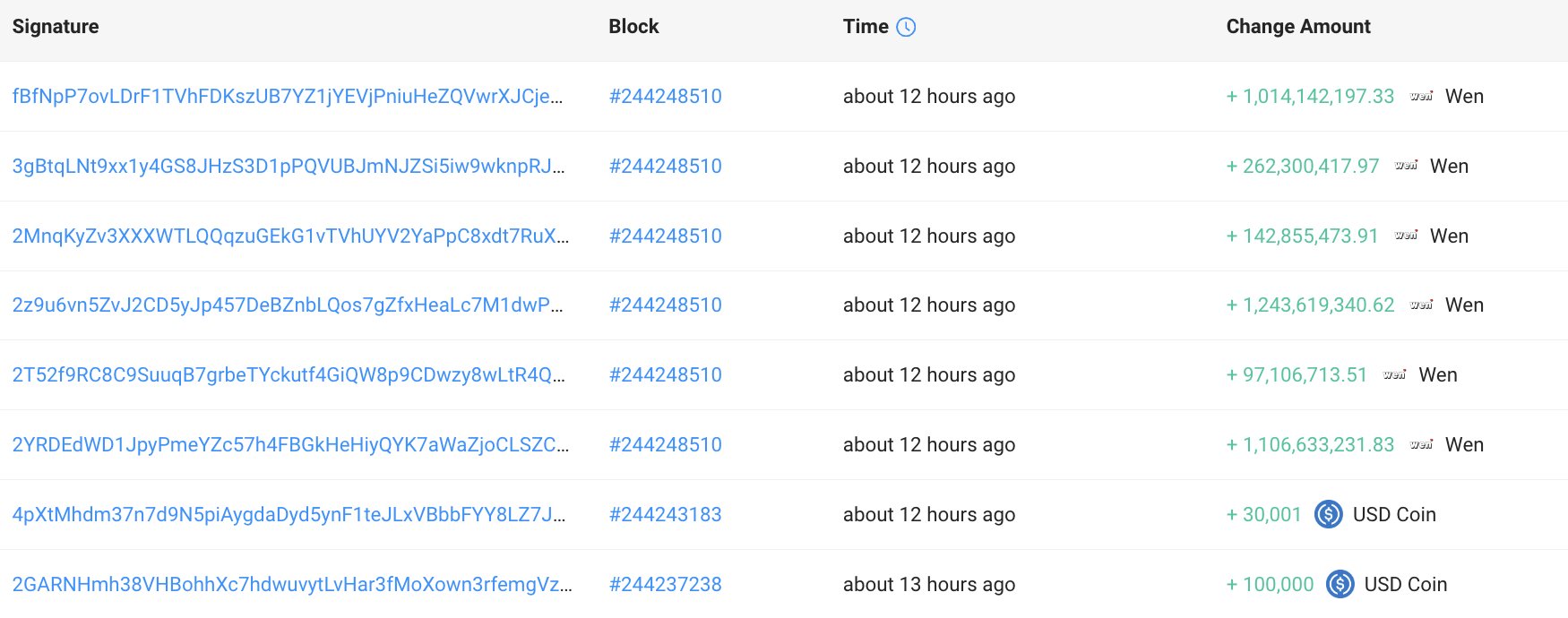Click the Wen token icon for 262,300,417.97
The height and width of the screenshot is (618, 1568).
coord(1406,166)
